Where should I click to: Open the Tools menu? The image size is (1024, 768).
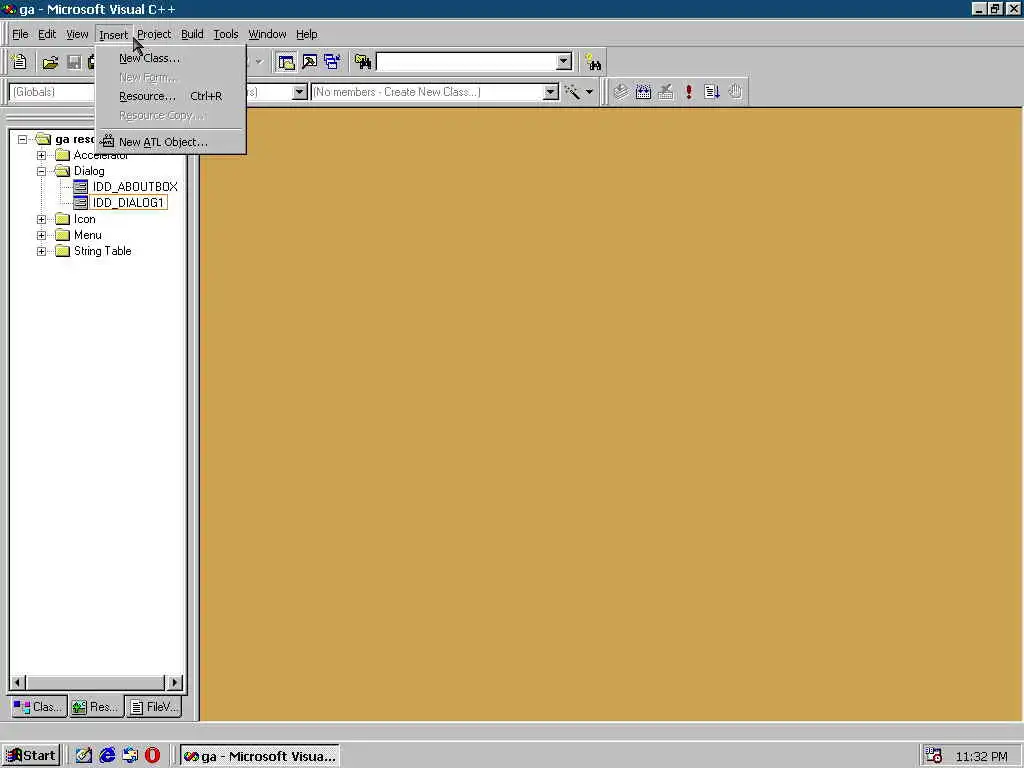(x=226, y=34)
